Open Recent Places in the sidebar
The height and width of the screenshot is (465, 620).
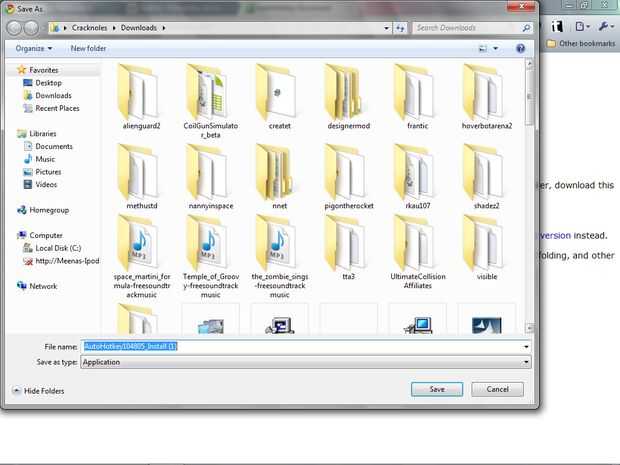pos(51,108)
